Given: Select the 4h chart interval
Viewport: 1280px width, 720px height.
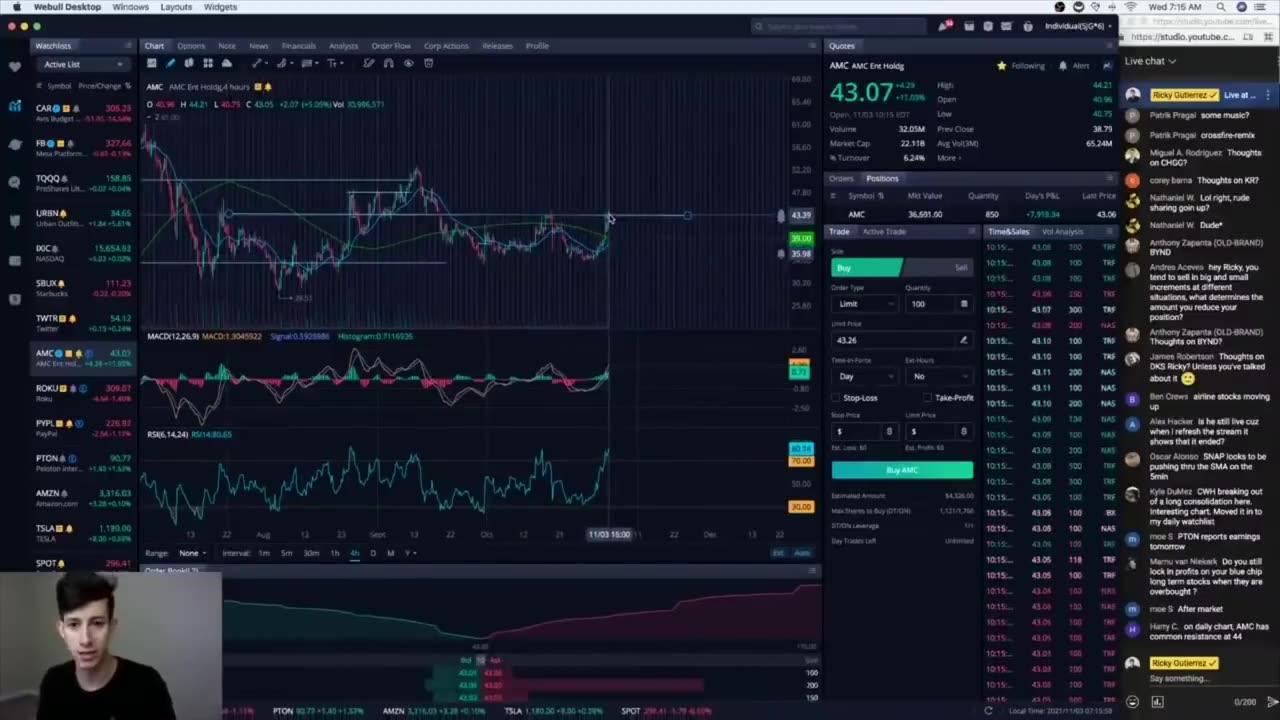Looking at the screenshot, I should click(x=354, y=553).
